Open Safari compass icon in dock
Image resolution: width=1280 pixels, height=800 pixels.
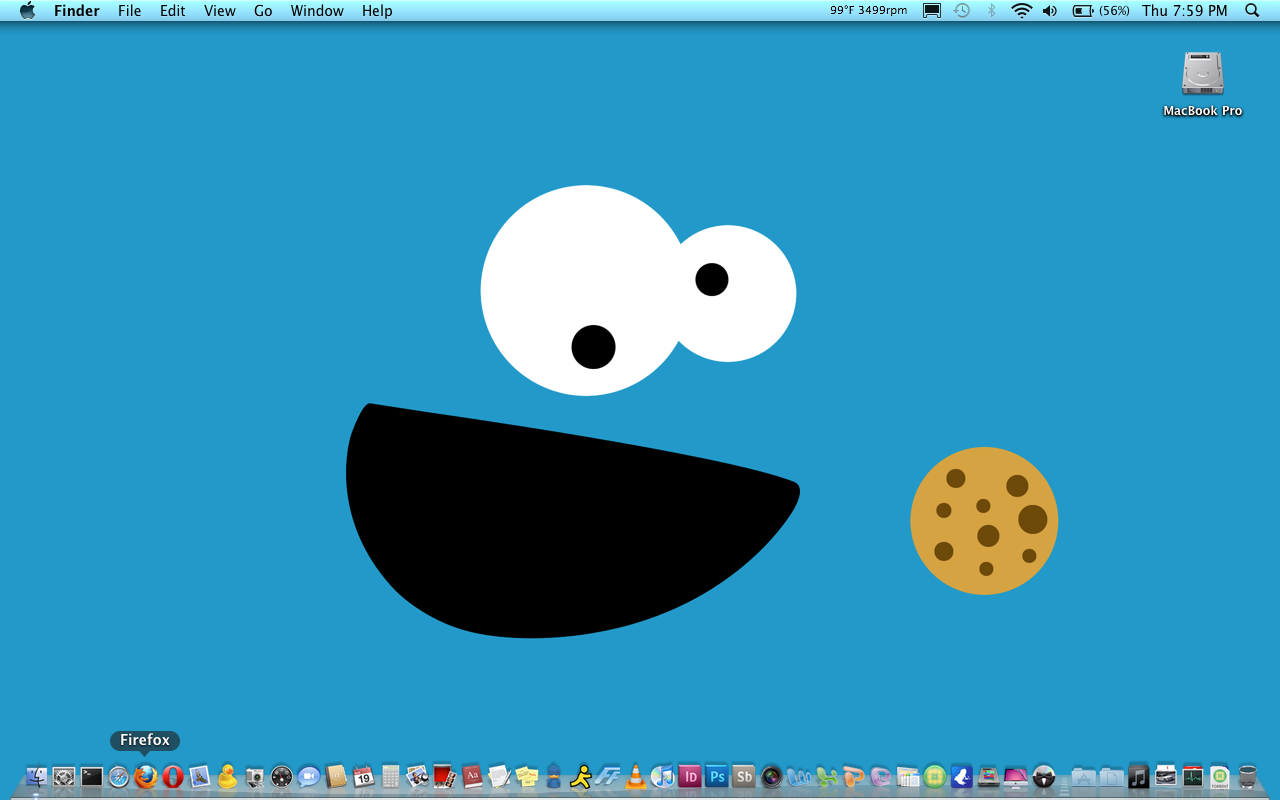(119, 777)
